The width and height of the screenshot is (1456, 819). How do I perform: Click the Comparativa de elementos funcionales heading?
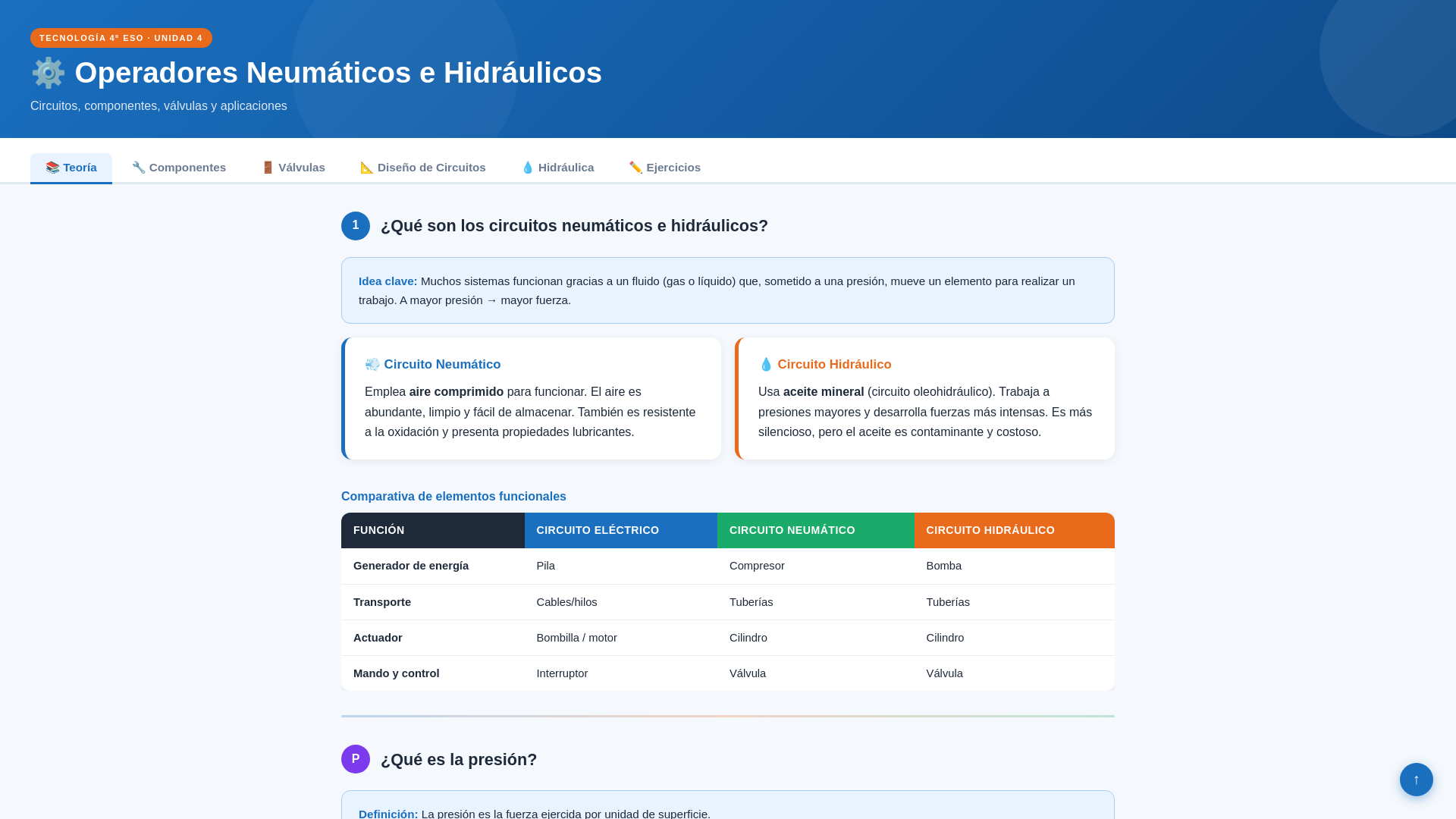(453, 497)
